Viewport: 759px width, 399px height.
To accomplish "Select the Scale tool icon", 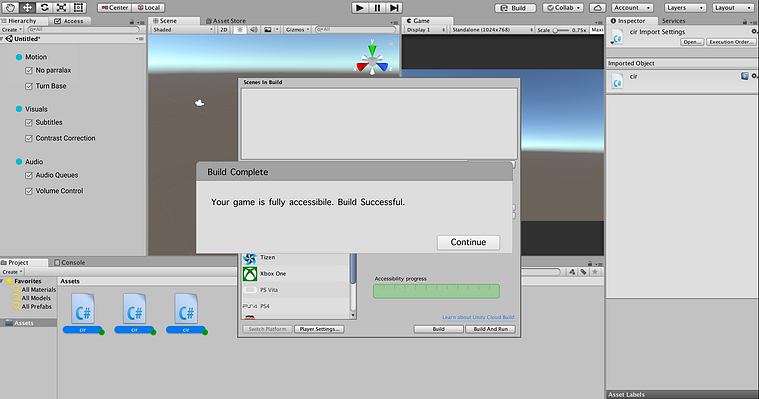I will pyautogui.click(x=61, y=7).
